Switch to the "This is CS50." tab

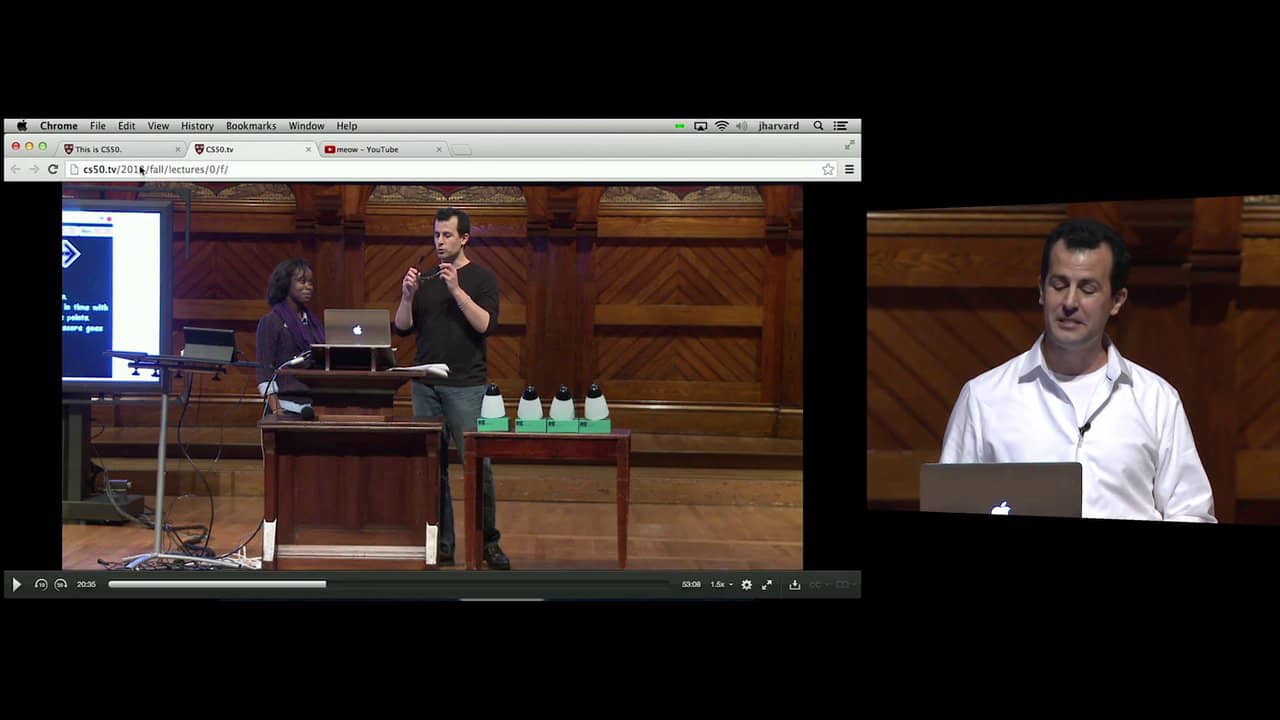coord(120,149)
